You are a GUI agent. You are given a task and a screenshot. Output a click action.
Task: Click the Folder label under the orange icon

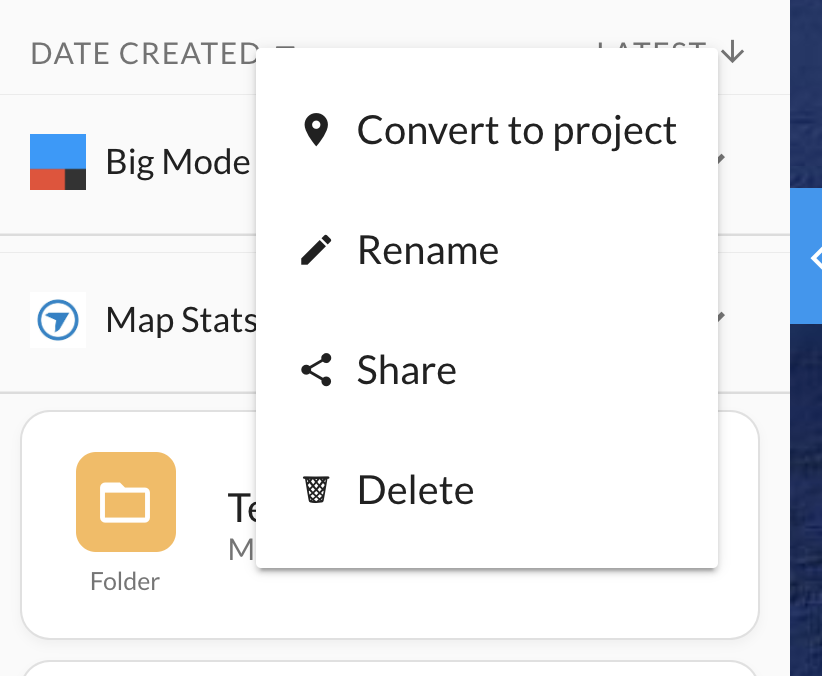[125, 582]
